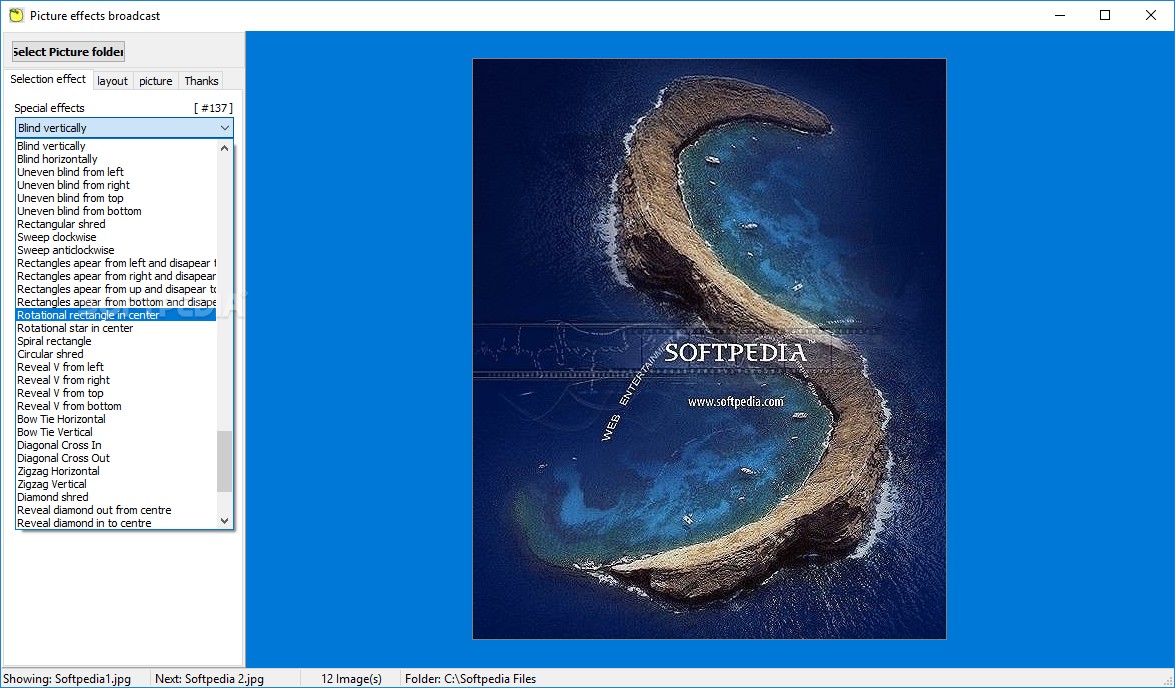1175x688 pixels.
Task: Select Reveal V from bottom
Action: tap(116, 405)
